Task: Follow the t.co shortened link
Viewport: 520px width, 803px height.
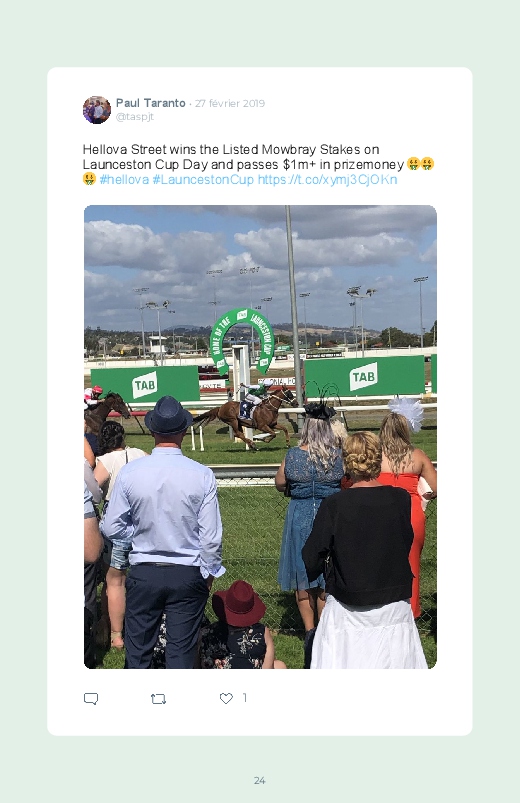Action: tap(327, 180)
